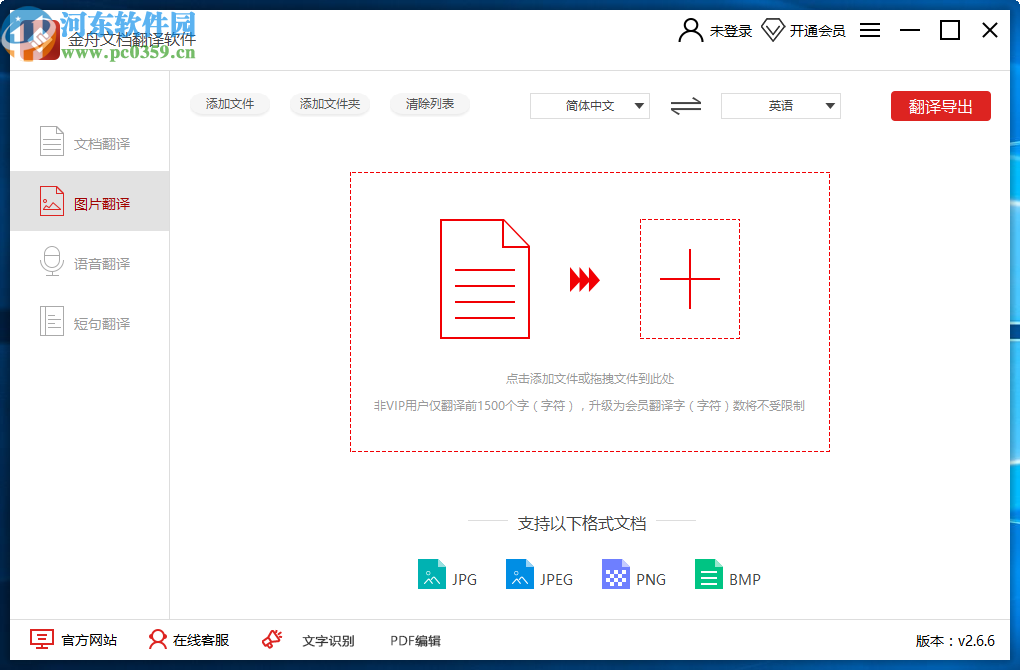Click the JPG format icon
Screen dimensions: 1020x670
pos(430,574)
